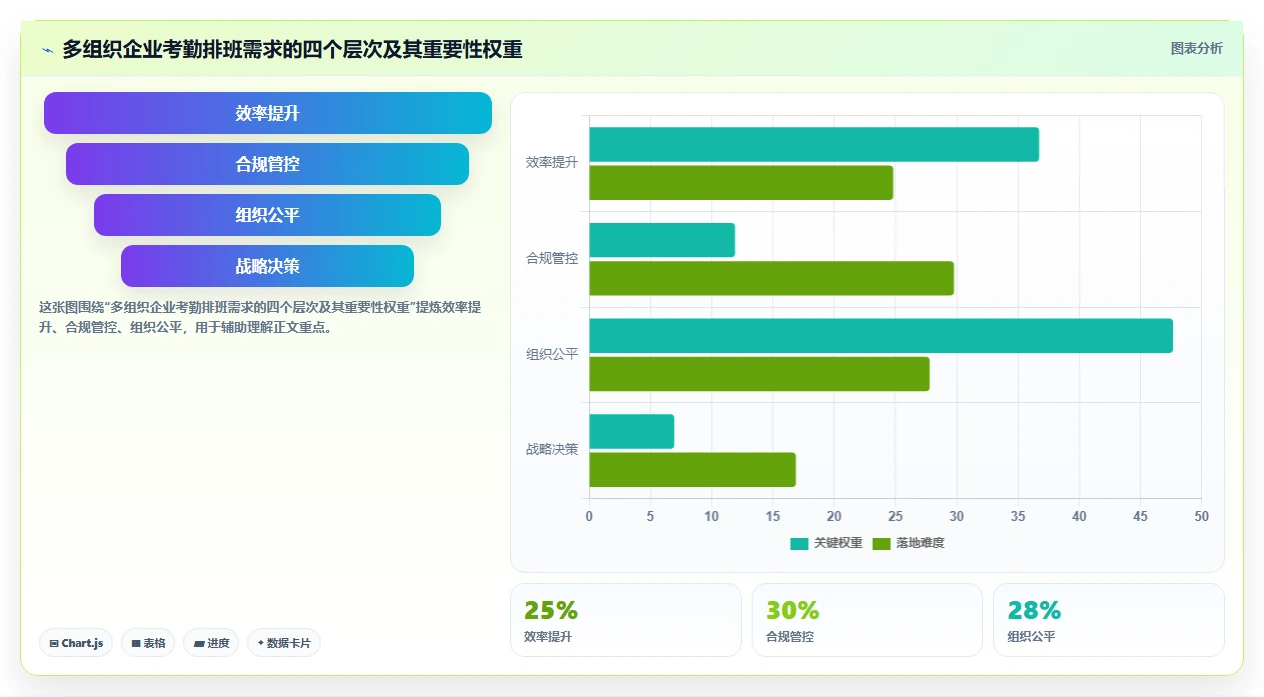
Task: Click the teal 关键权重 bar for 组织公平
Action: pyautogui.click(x=881, y=335)
